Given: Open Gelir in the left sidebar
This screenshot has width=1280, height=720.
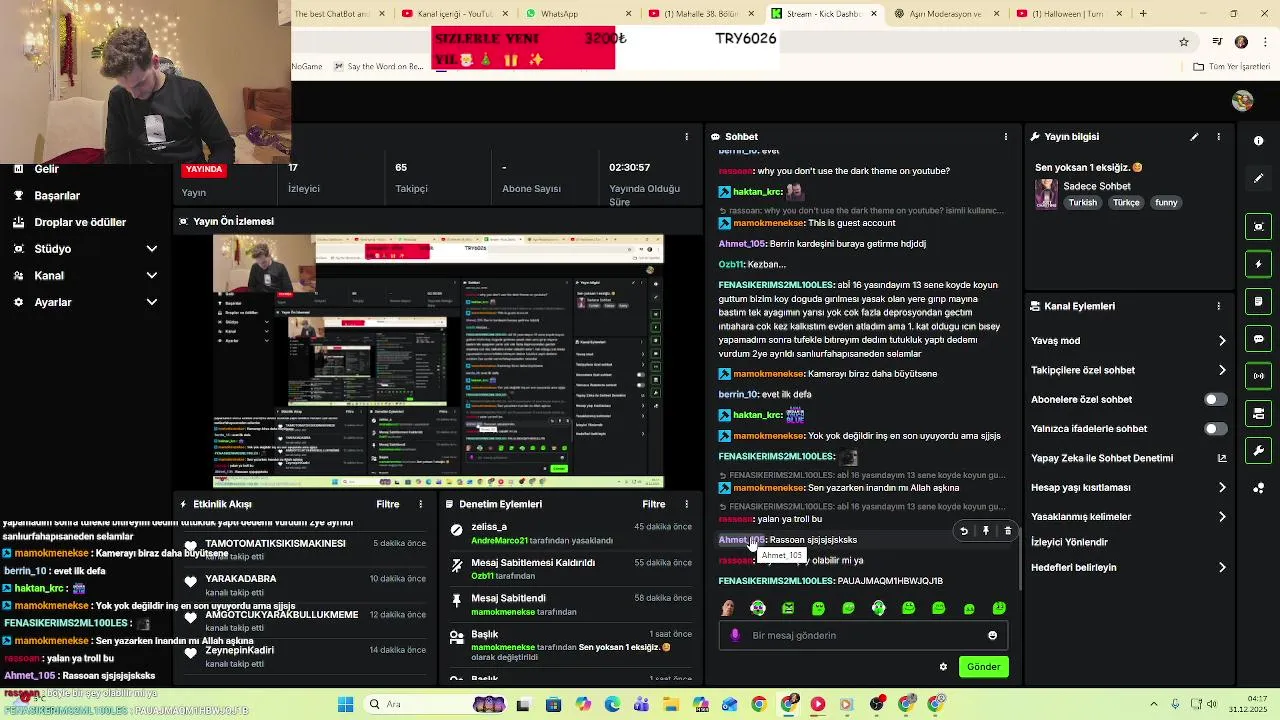Looking at the screenshot, I should click(47, 169).
